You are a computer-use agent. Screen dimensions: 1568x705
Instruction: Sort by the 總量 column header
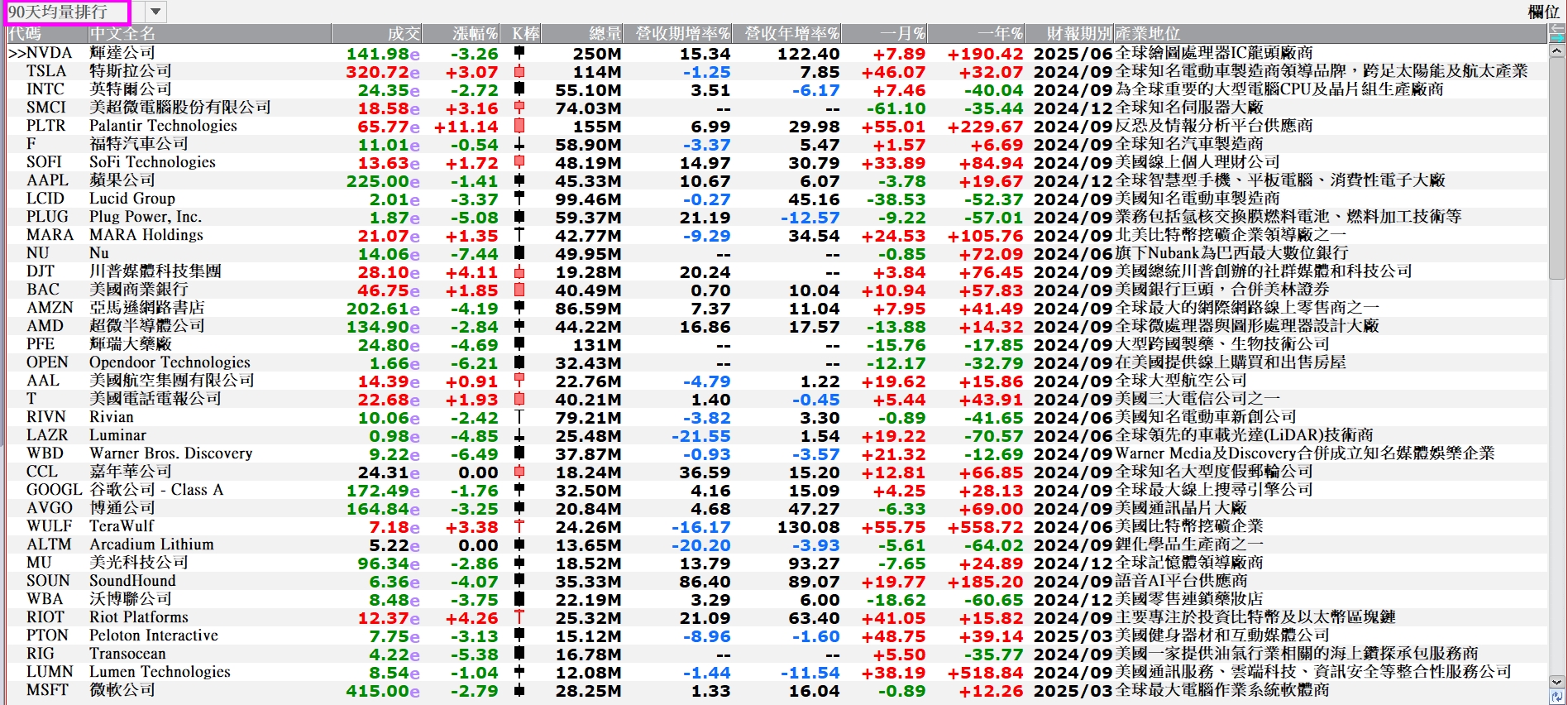click(x=604, y=34)
